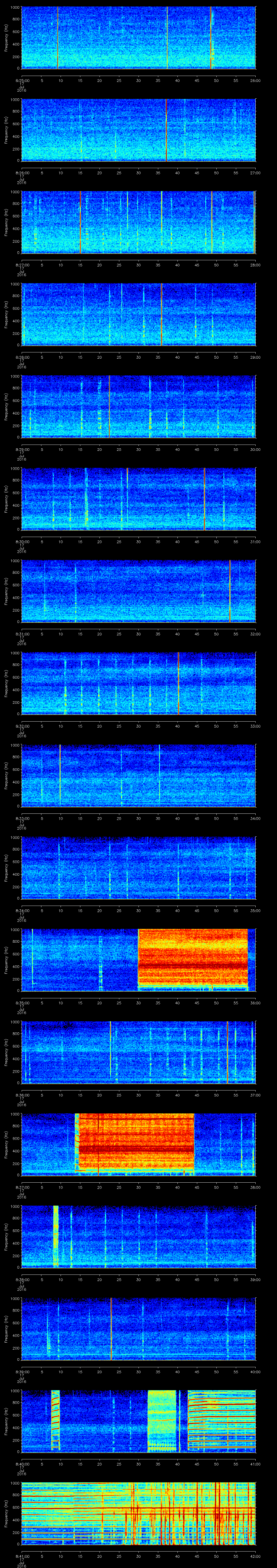
Task: Click the '8:26:00' start time label
Action: (22, 173)
